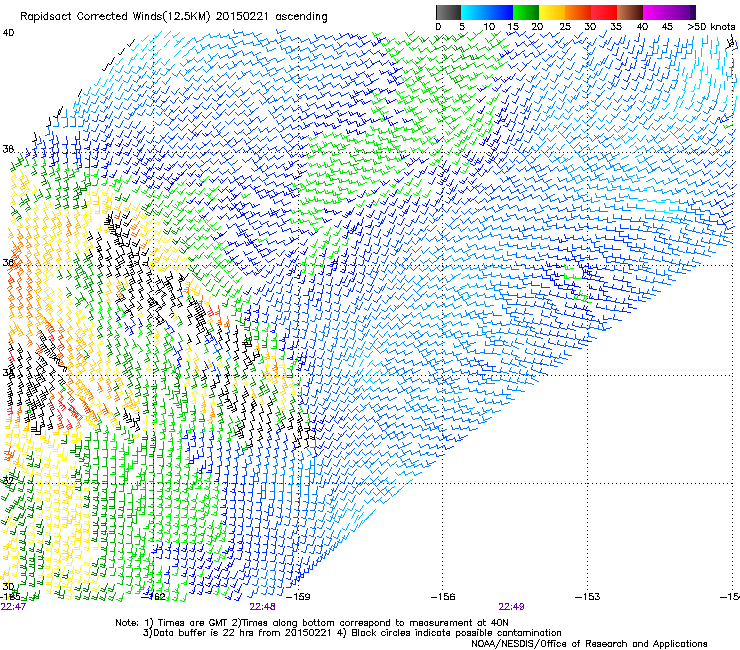Click the cyan 5-10 knots legend segment

tap(474, 12)
